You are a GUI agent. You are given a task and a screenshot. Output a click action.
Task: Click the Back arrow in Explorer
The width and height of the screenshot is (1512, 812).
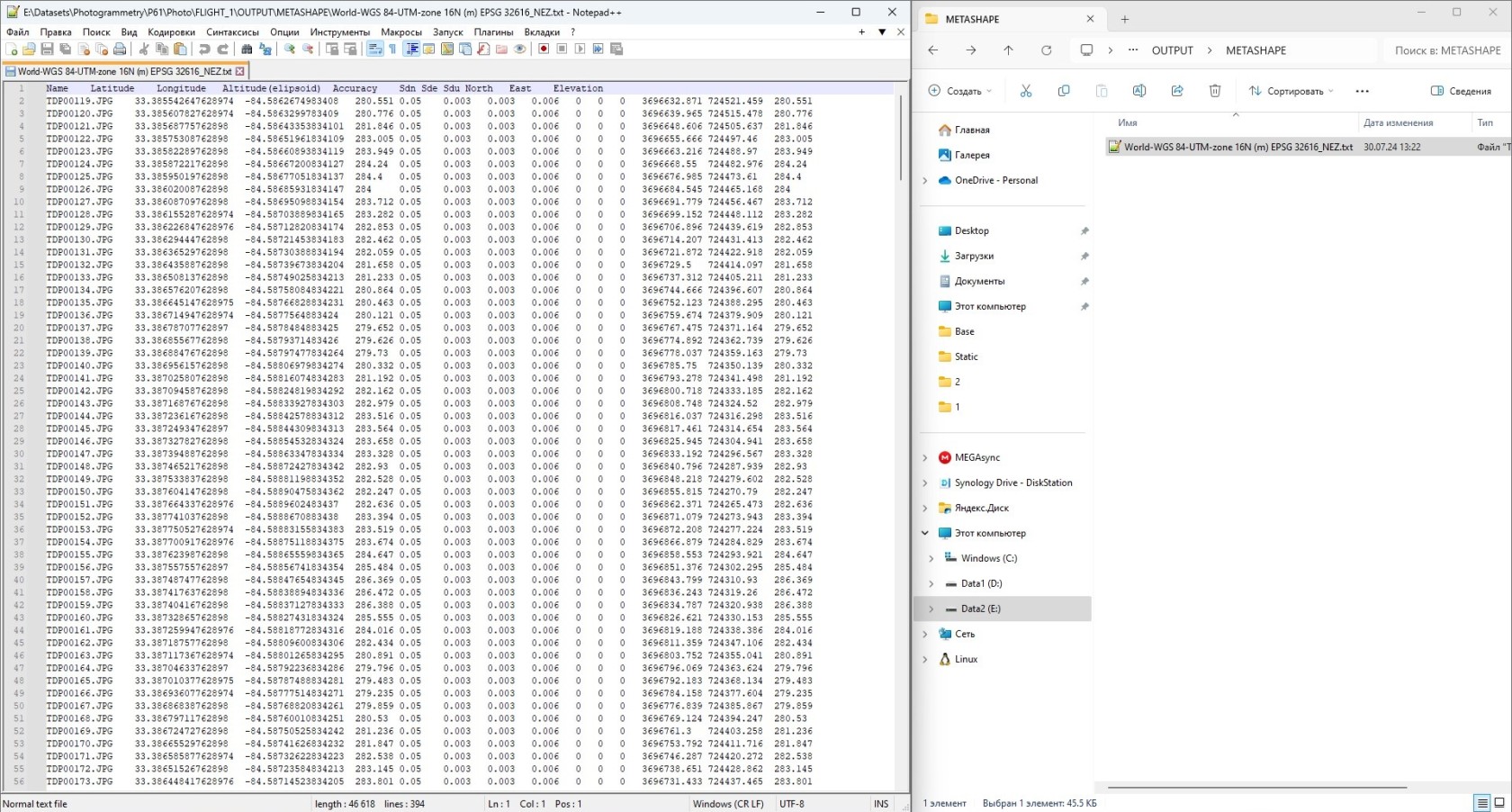point(933,50)
